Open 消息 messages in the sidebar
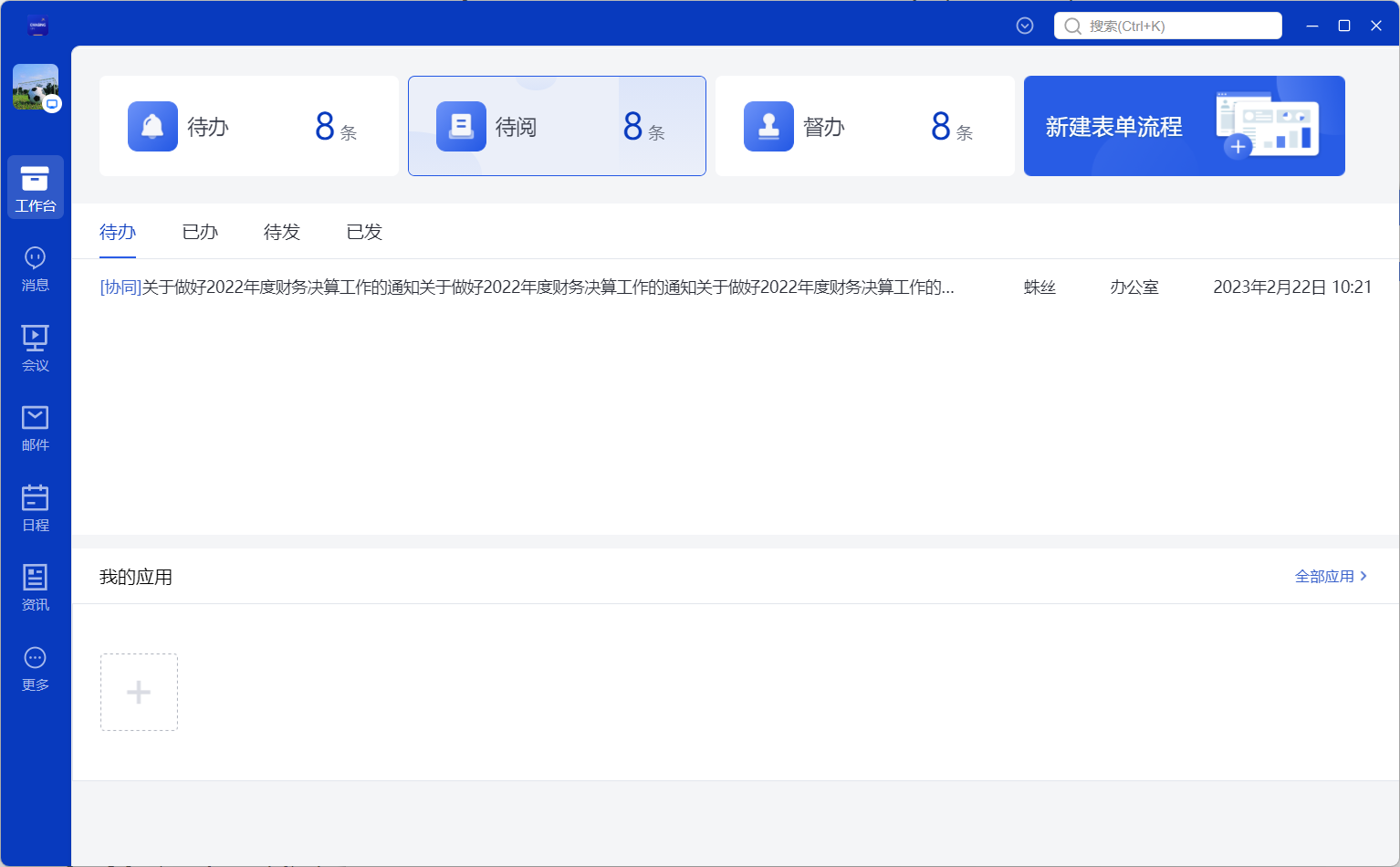 (36, 268)
